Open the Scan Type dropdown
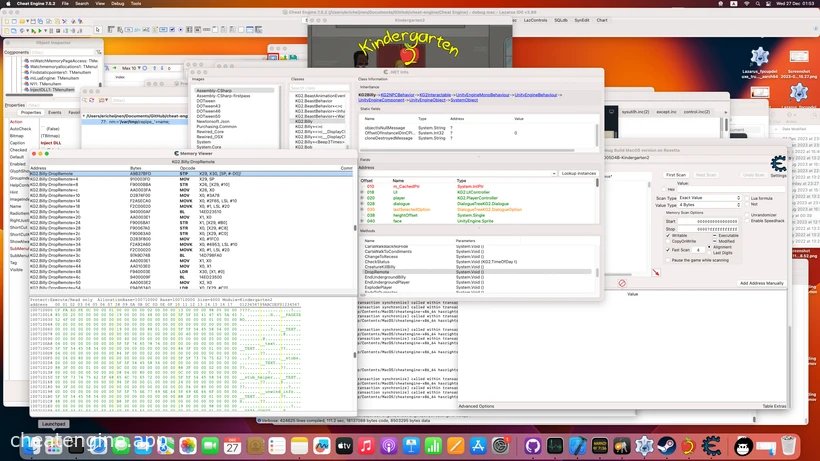The height and width of the screenshot is (461, 820). 710,198
